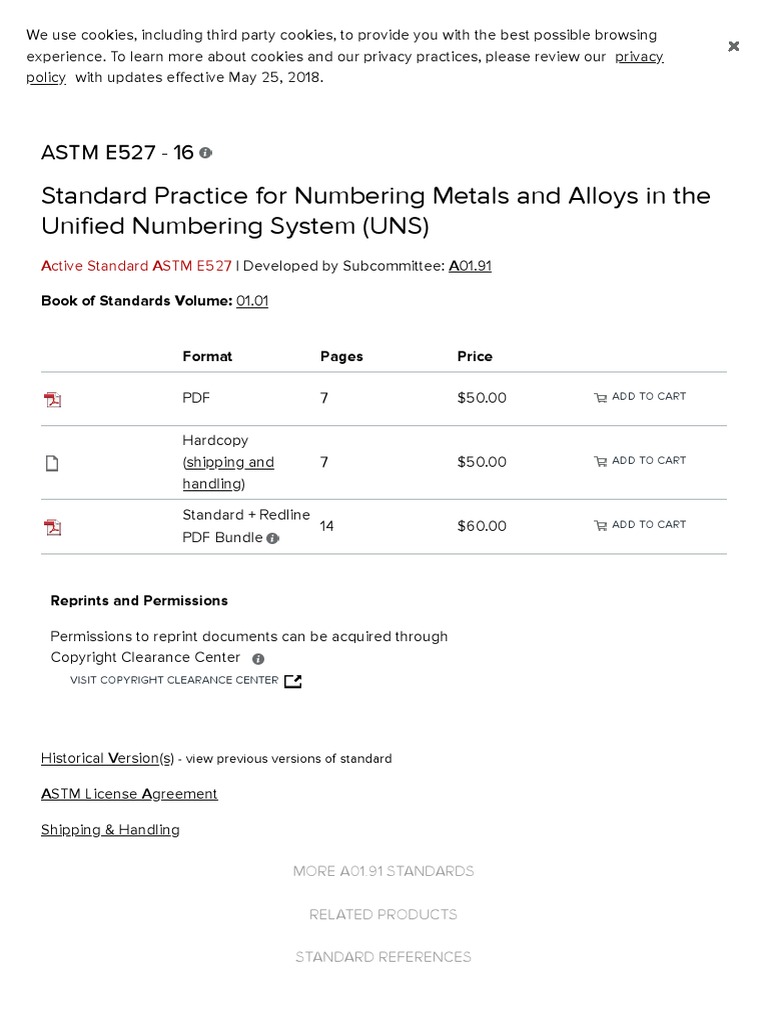This screenshot has height=1024, width=768.
Task: Click info icon after Copyright Clearance Center
Action: 258,659
